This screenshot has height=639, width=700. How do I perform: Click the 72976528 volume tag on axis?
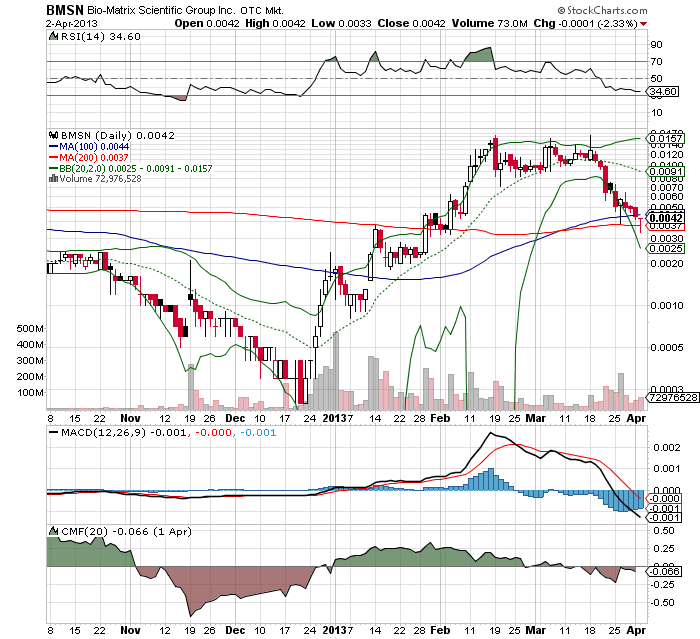673,397
